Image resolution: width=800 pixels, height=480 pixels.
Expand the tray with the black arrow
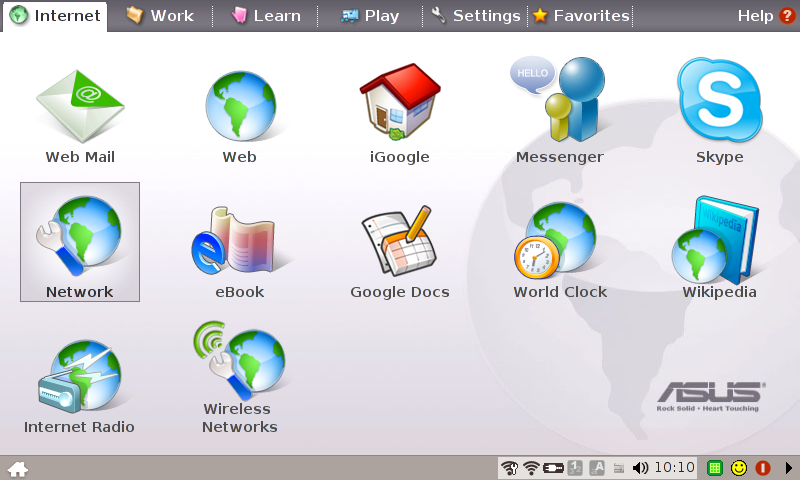(788, 468)
